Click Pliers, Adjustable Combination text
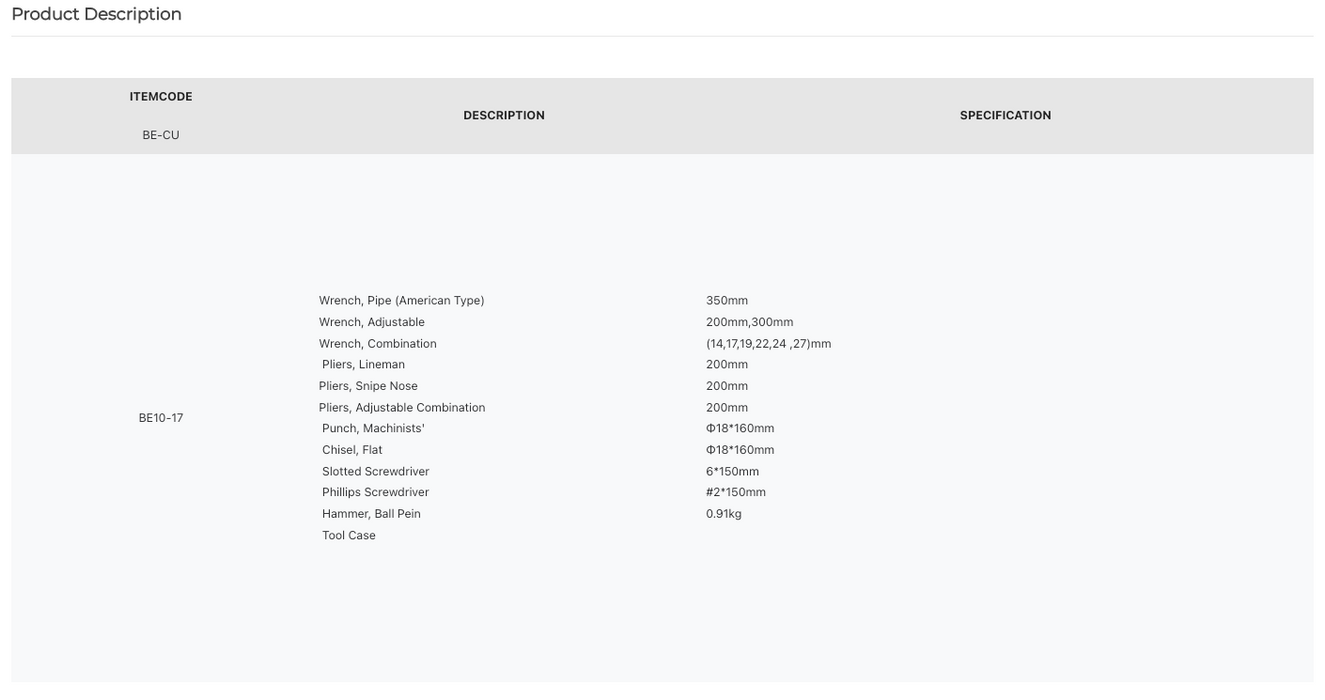This screenshot has width=1325, height=700. click(402, 408)
